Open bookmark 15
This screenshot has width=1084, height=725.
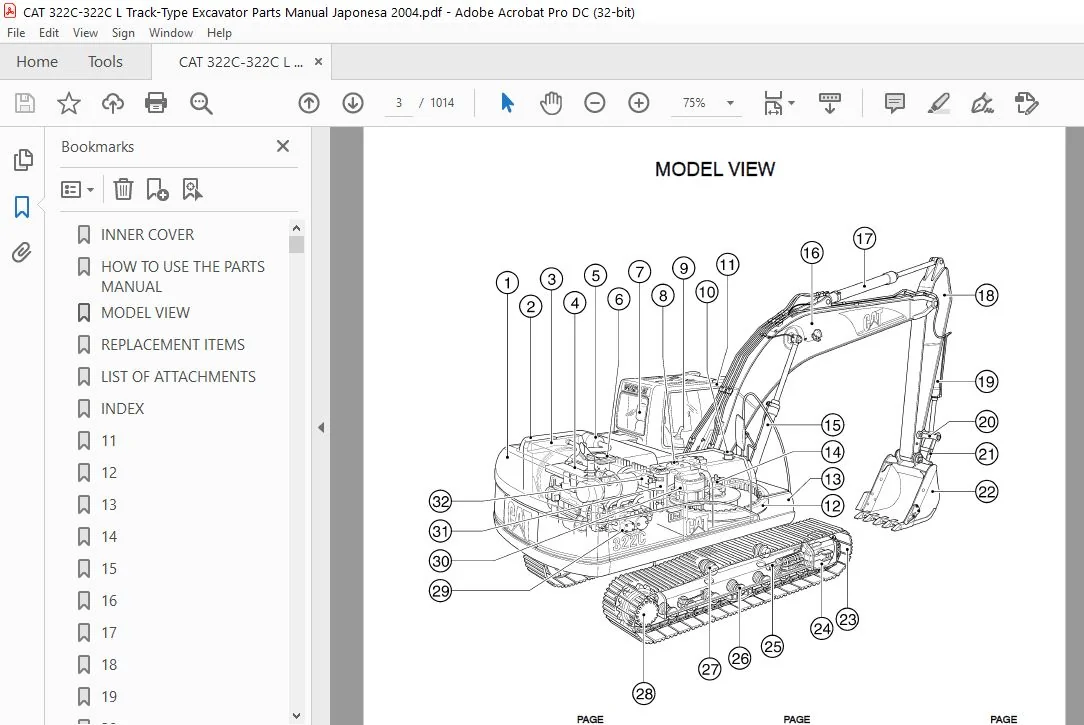(109, 569)
